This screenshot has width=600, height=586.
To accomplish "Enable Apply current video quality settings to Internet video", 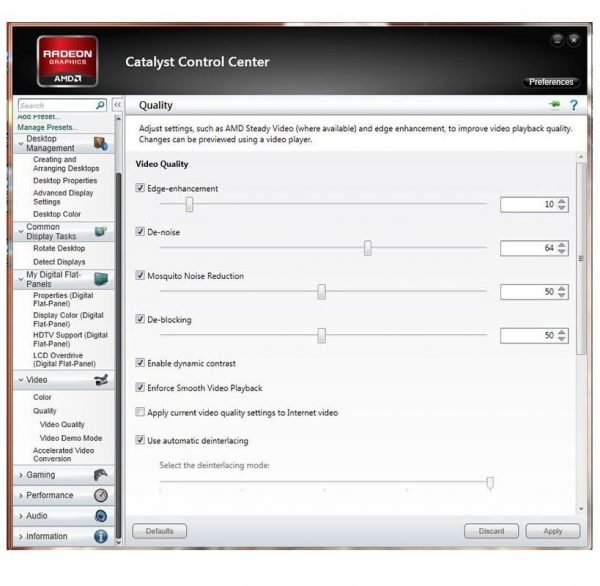I will pos(140,412).
